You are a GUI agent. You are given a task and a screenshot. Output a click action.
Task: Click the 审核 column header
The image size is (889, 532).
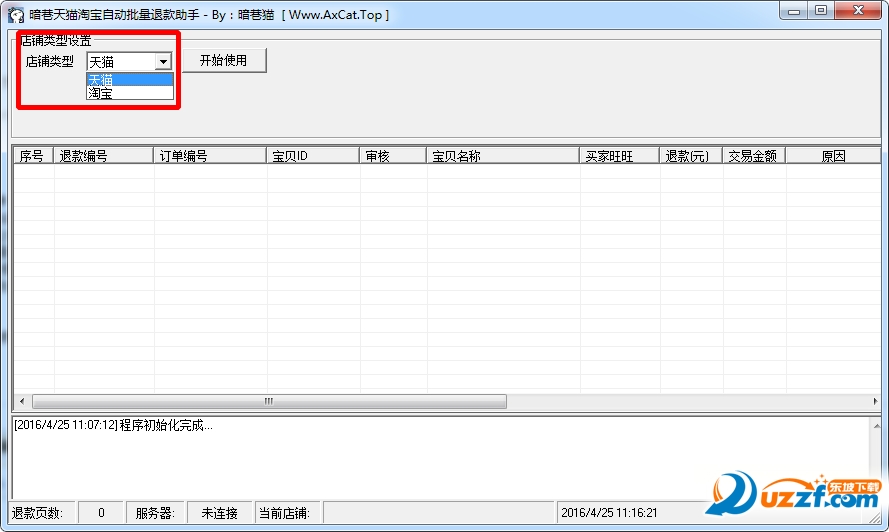(x=393, y=156)
